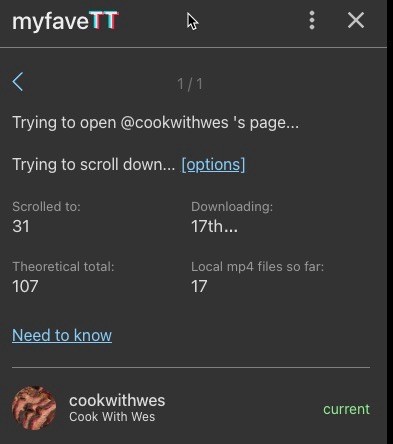Go back using the left chevron arrow
Screen dimensions: 393x444
(18, 82)
